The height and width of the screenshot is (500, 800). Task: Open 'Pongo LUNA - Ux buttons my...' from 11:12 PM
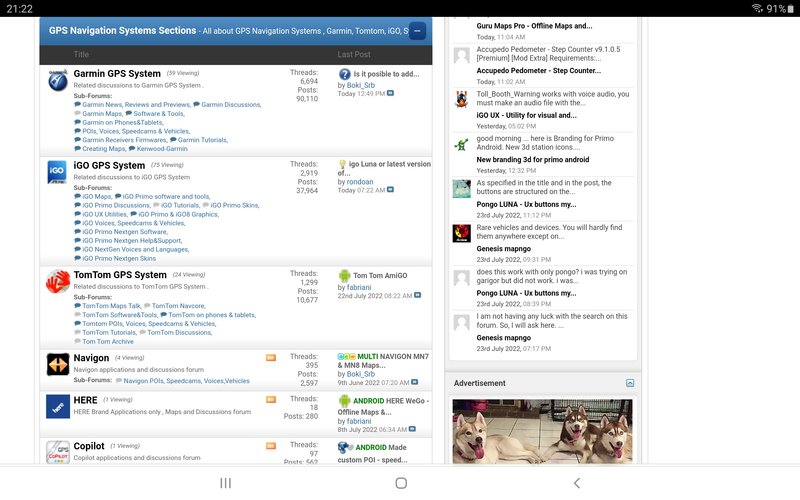pos(526,204)
